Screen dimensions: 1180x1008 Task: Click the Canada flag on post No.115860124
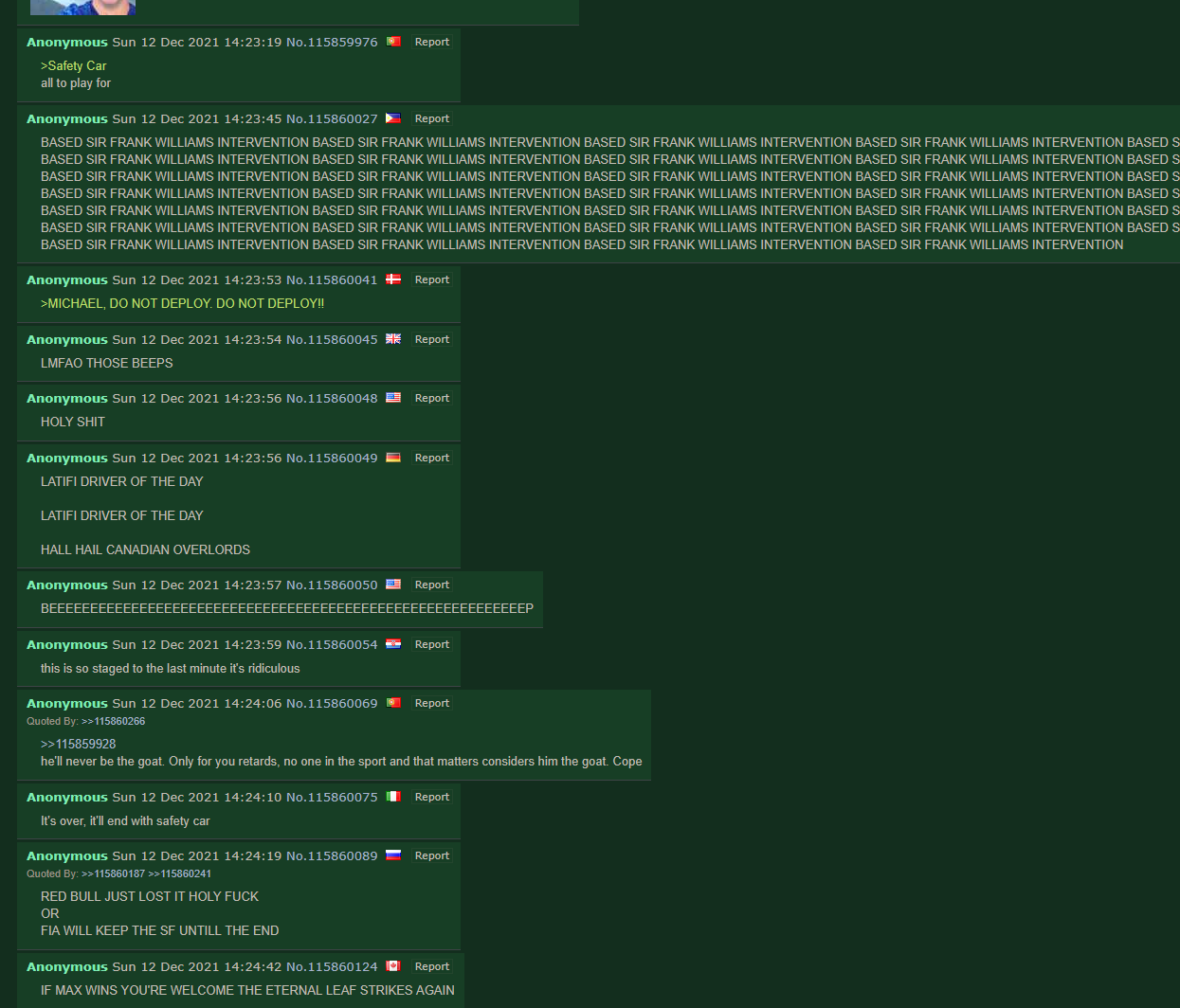(393, 966)
